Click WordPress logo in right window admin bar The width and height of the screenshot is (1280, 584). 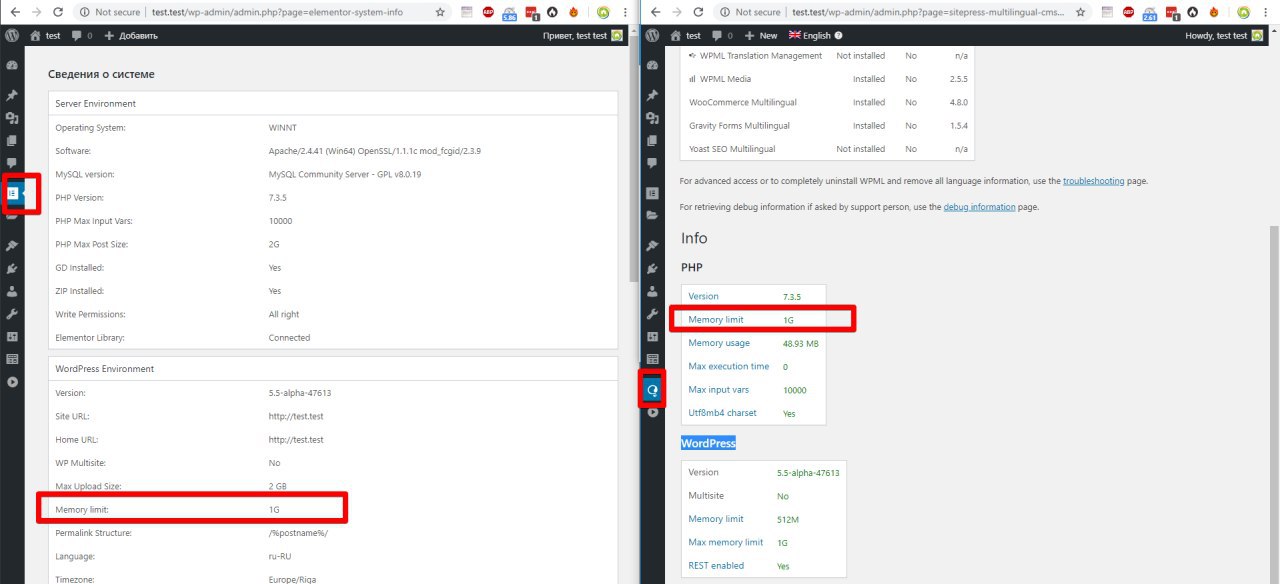coord(653,35)
